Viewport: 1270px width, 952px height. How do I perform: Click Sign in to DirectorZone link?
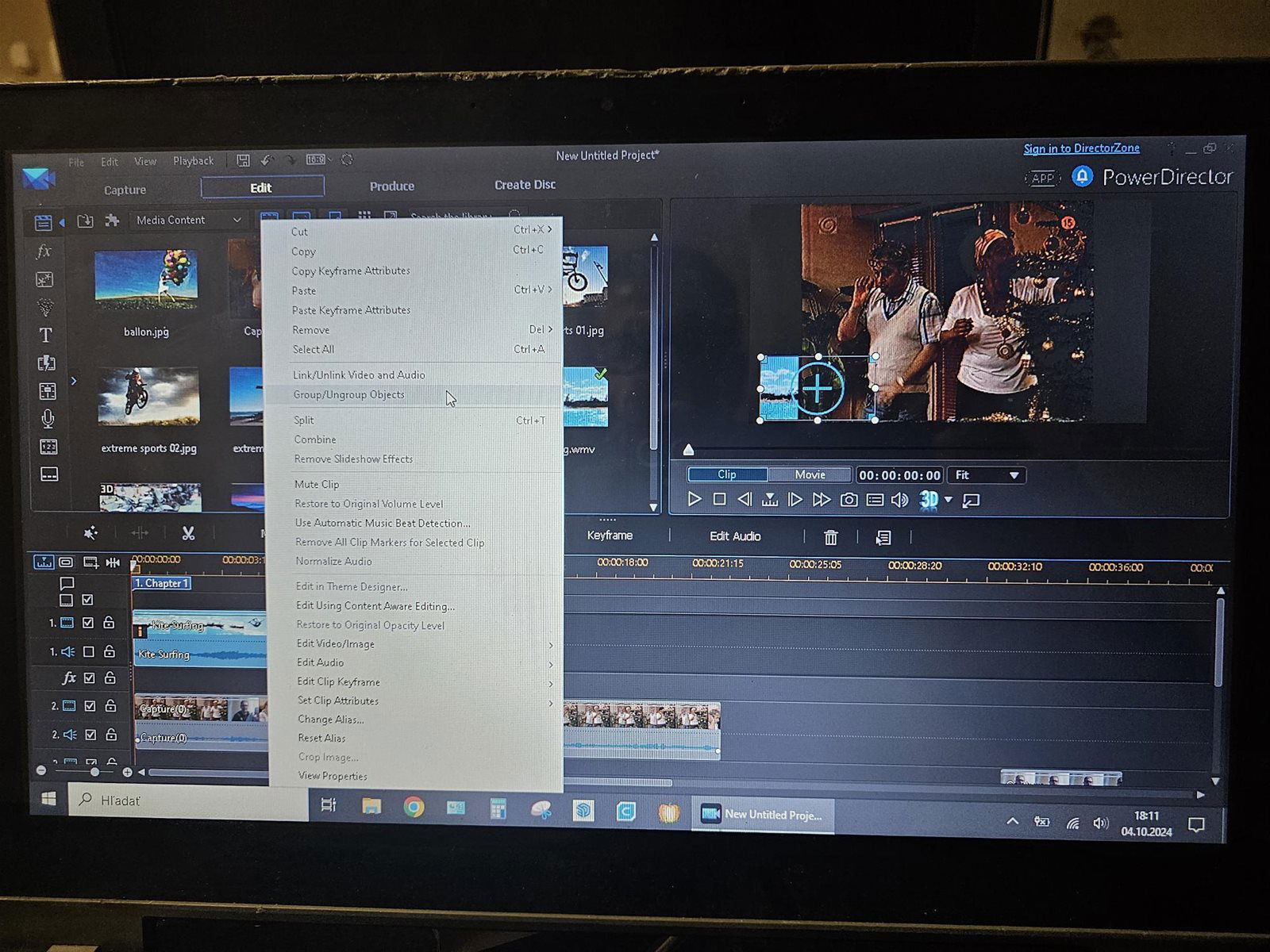tap(1081, 148)
